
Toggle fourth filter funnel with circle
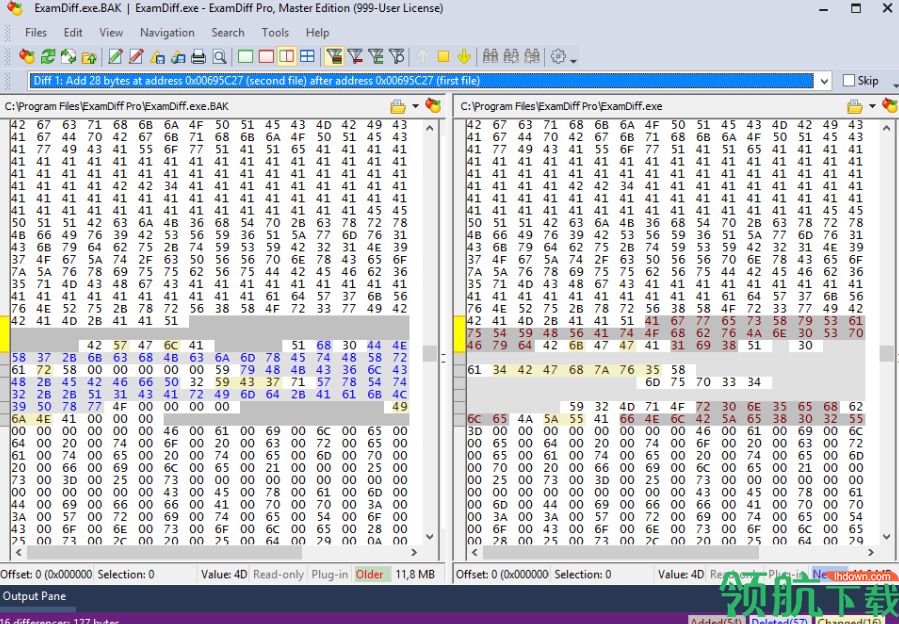click(396, 56)
